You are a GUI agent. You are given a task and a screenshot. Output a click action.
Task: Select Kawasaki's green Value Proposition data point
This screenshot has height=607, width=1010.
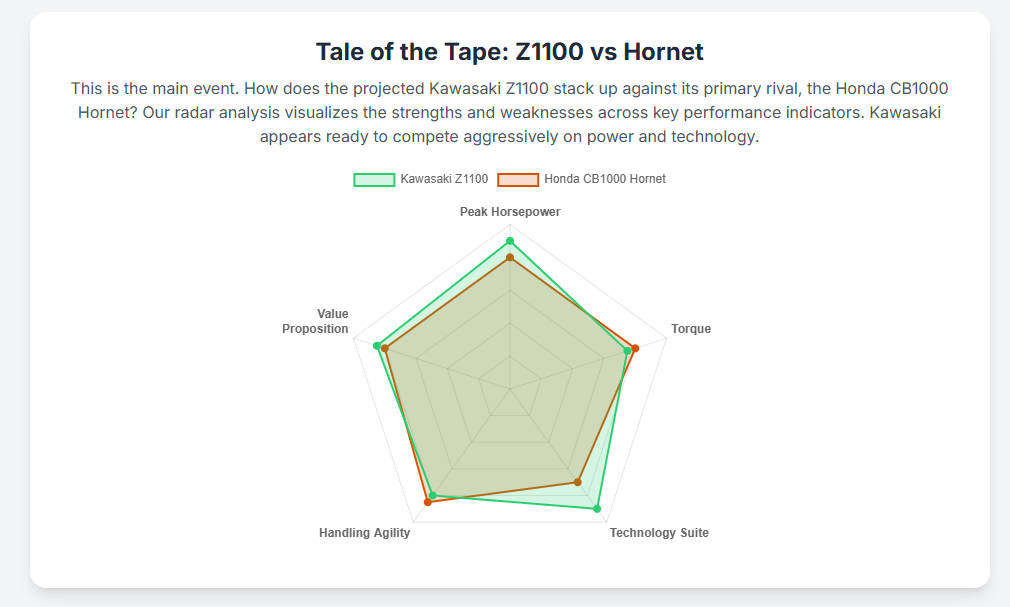(377, 346)
